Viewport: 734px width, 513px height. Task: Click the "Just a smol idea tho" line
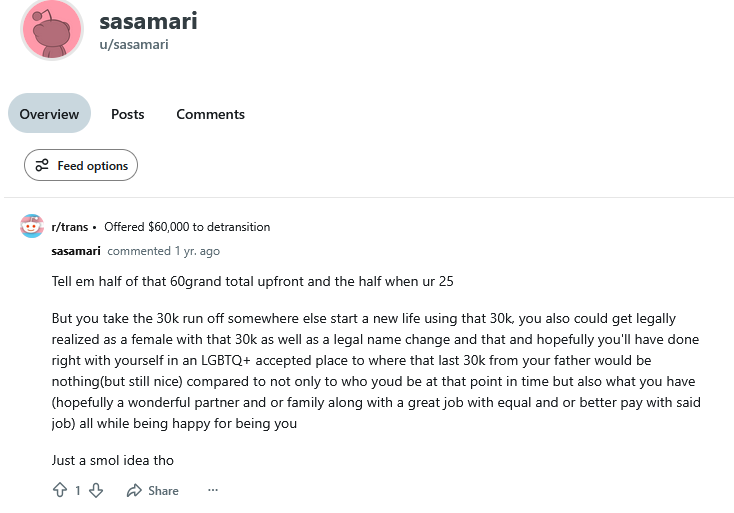(x=112, y=460)
